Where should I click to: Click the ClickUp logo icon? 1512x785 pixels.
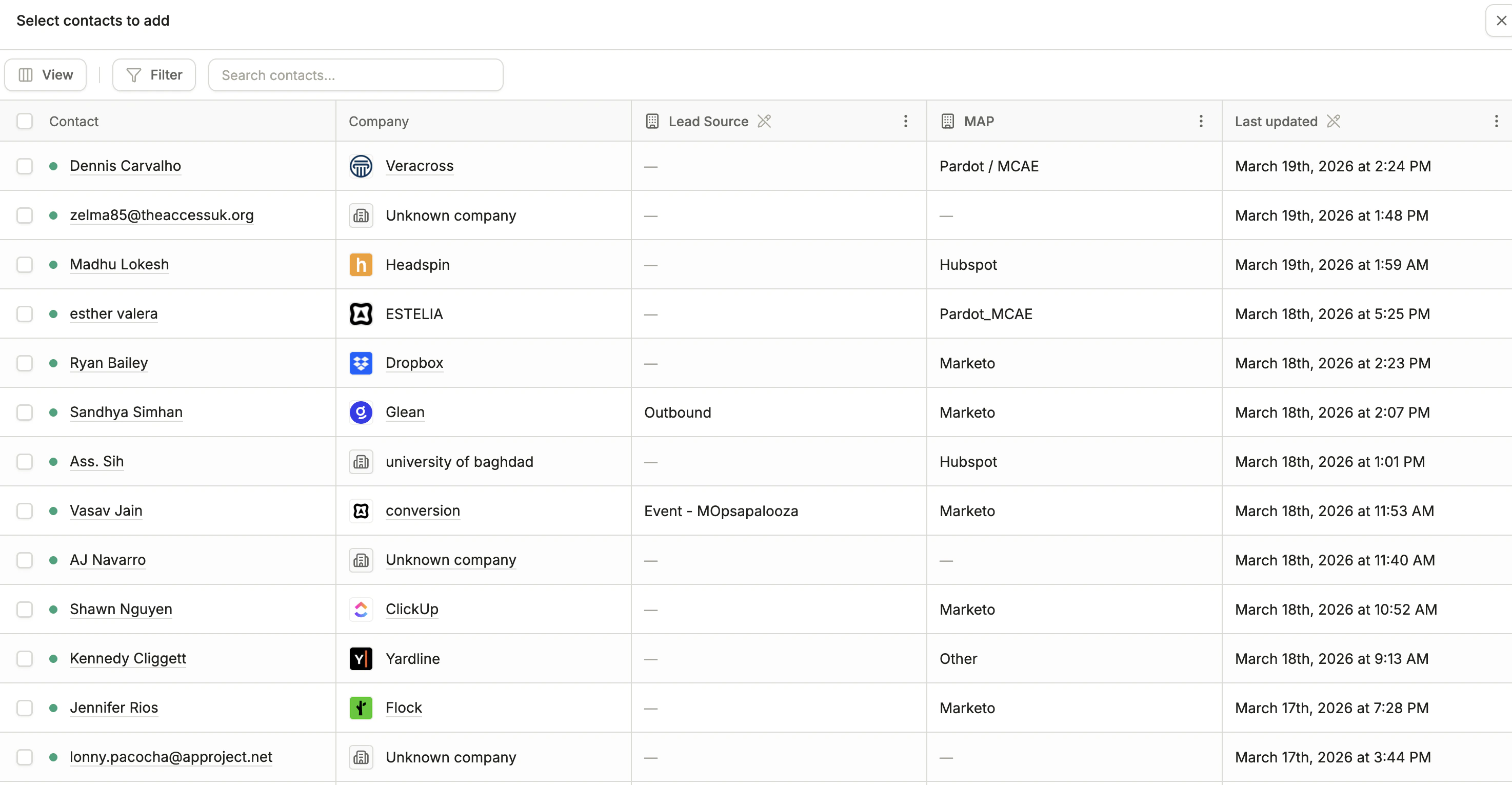point(361,610)
